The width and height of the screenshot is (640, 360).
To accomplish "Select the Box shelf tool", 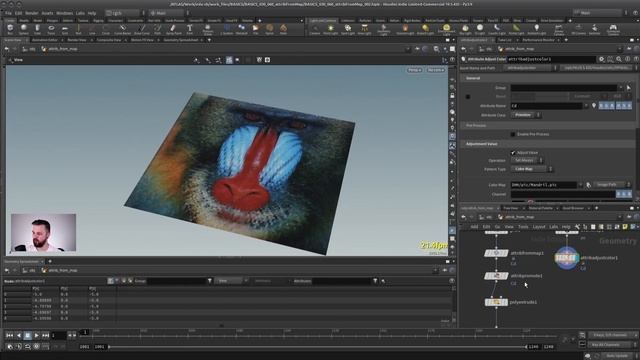I will coord(10,29).
